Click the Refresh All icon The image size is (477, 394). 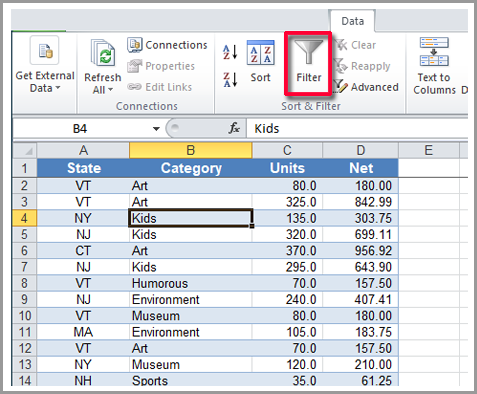(103, 53)
